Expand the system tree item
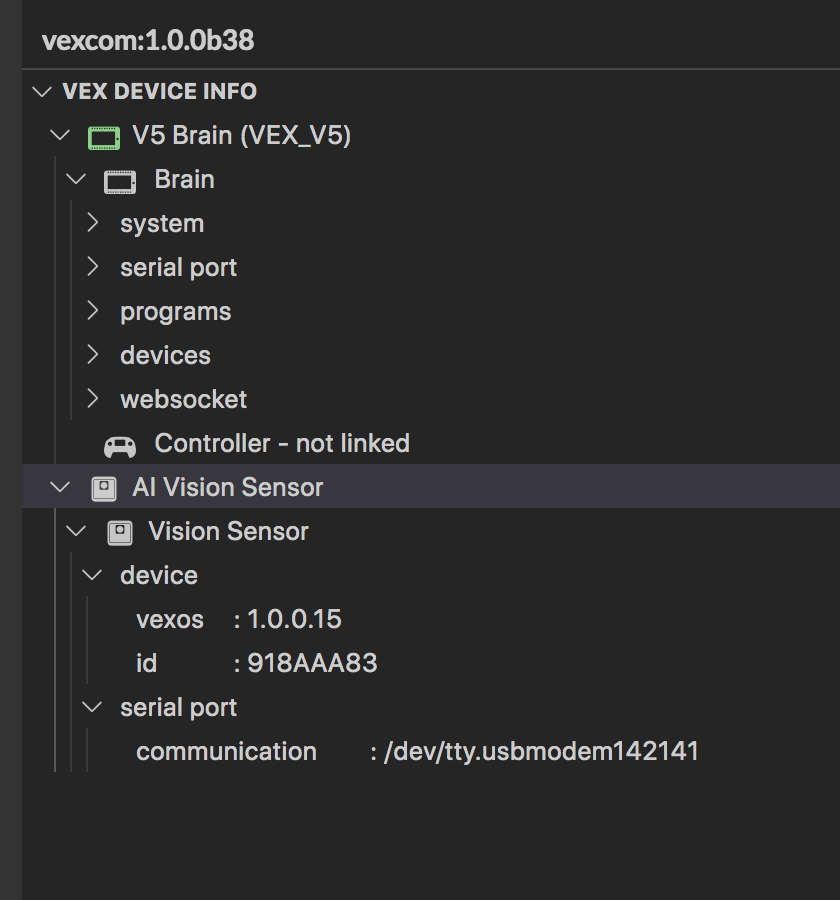840x900 pixels. [x=92, y=223]
